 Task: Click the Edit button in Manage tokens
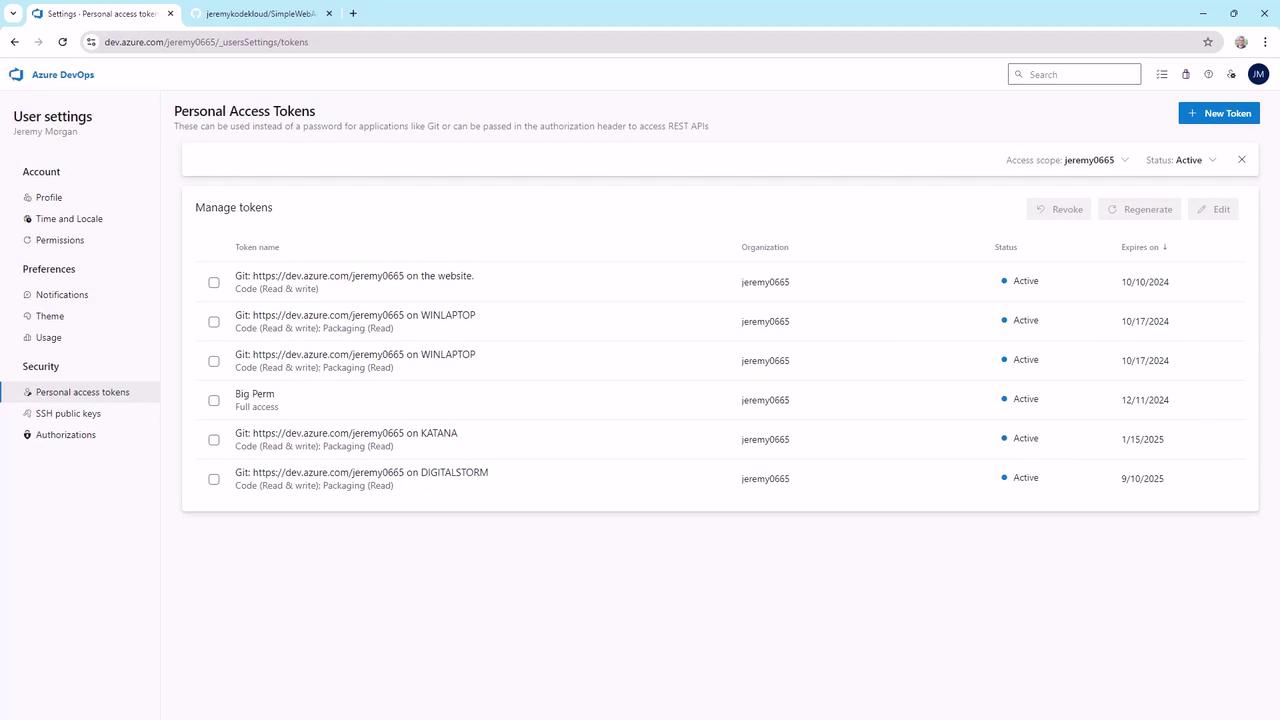[1213, 209]
